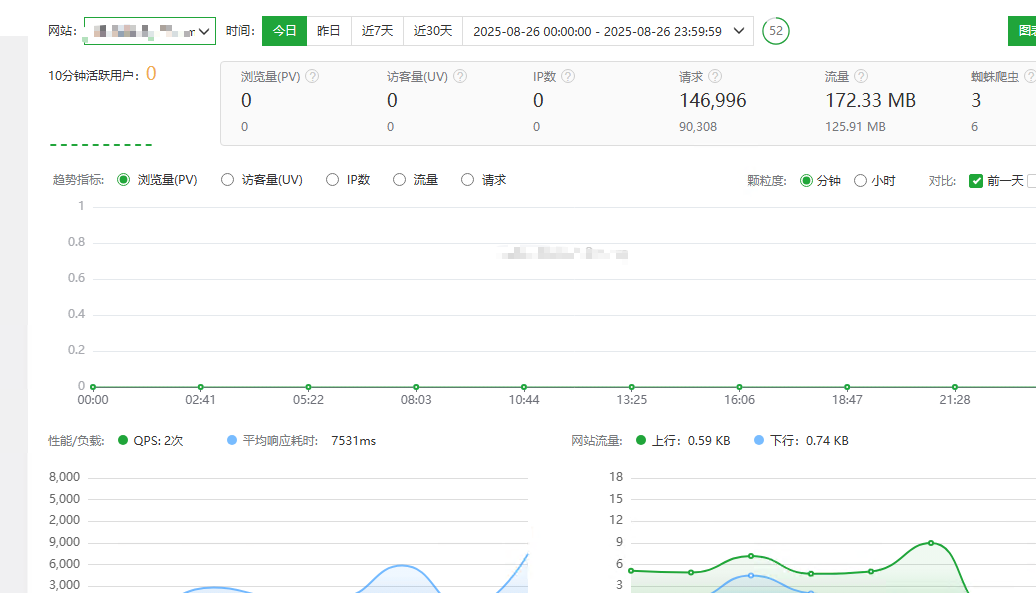The image size is (1036, 593).
Task: Open help for 访客量(UV) metric
Action: [x=461, y=77]
